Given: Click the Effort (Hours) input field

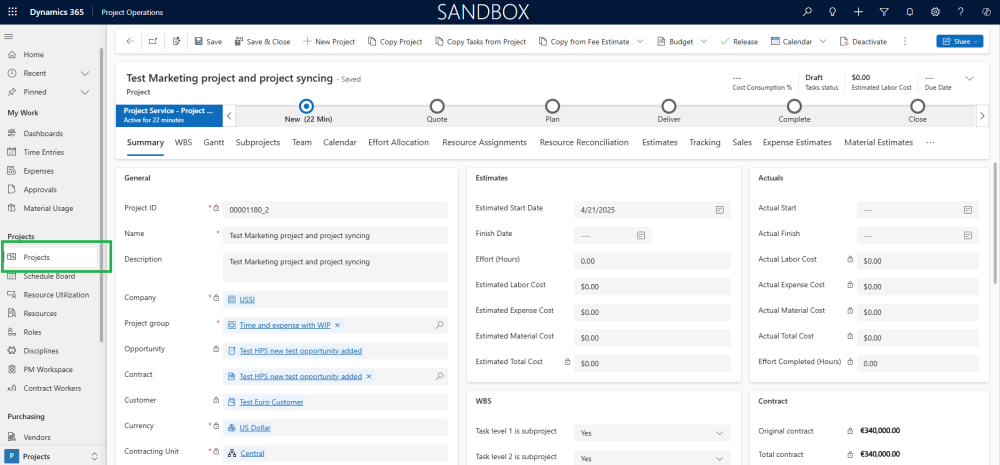Looking at the screenshot, I should (x=652, y=261).
